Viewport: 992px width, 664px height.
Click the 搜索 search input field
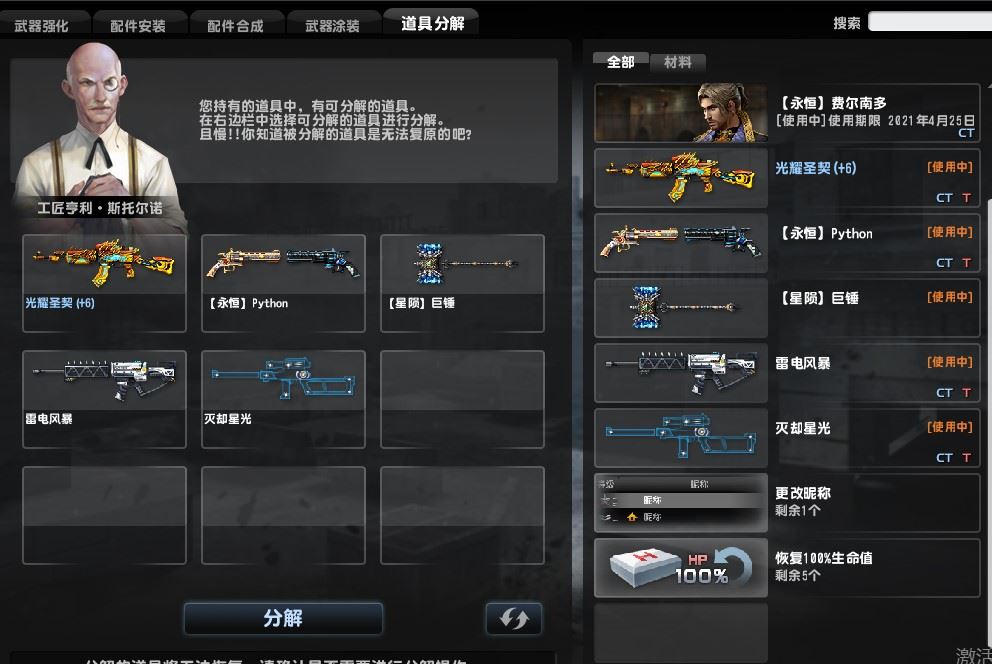click(930, 22)
